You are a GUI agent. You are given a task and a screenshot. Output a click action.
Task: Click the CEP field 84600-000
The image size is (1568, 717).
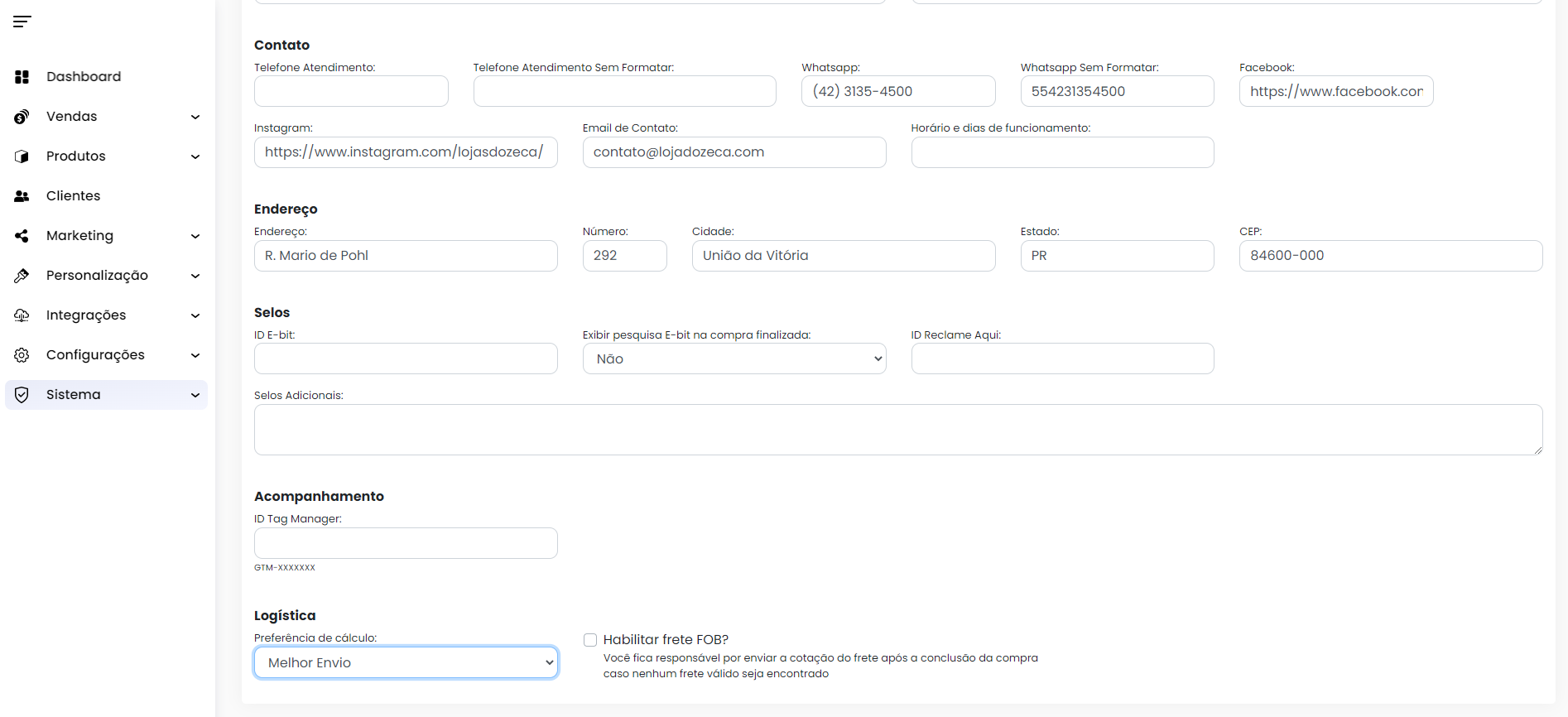point(1391,256)
